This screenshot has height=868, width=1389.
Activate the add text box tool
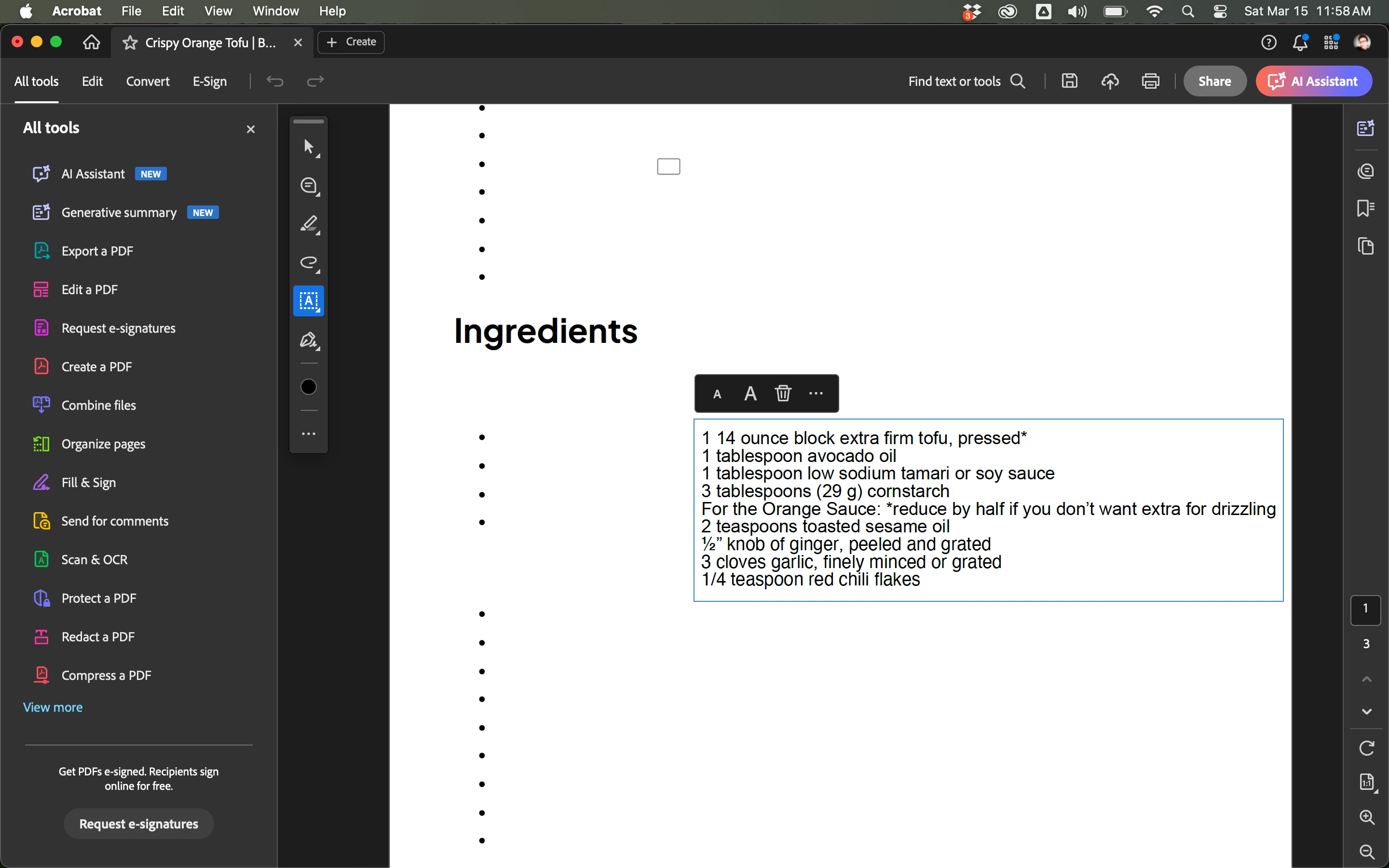click(x=309, y=301)
